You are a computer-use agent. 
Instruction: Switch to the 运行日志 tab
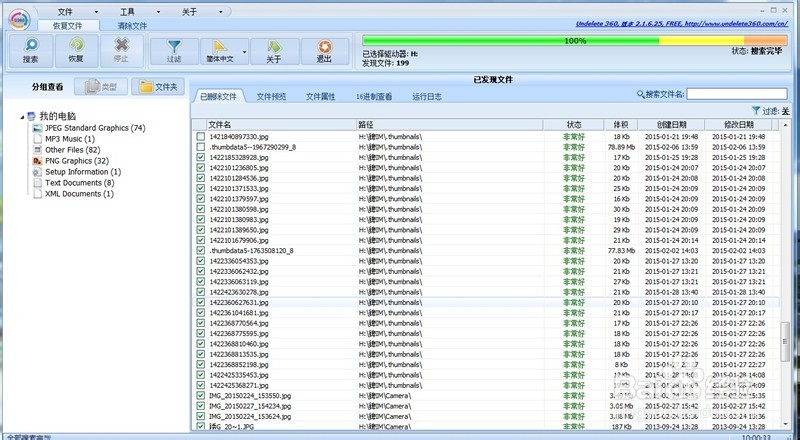tap(427, 96)
